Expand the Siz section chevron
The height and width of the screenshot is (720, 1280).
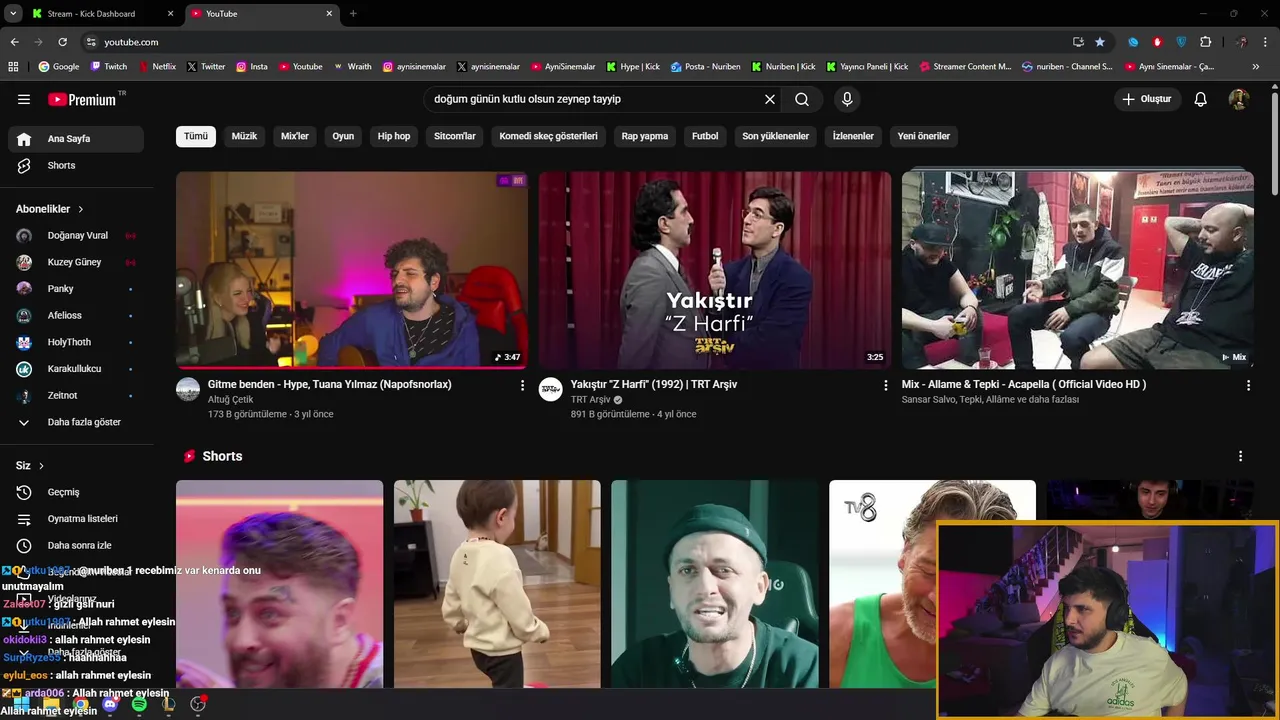41,466
